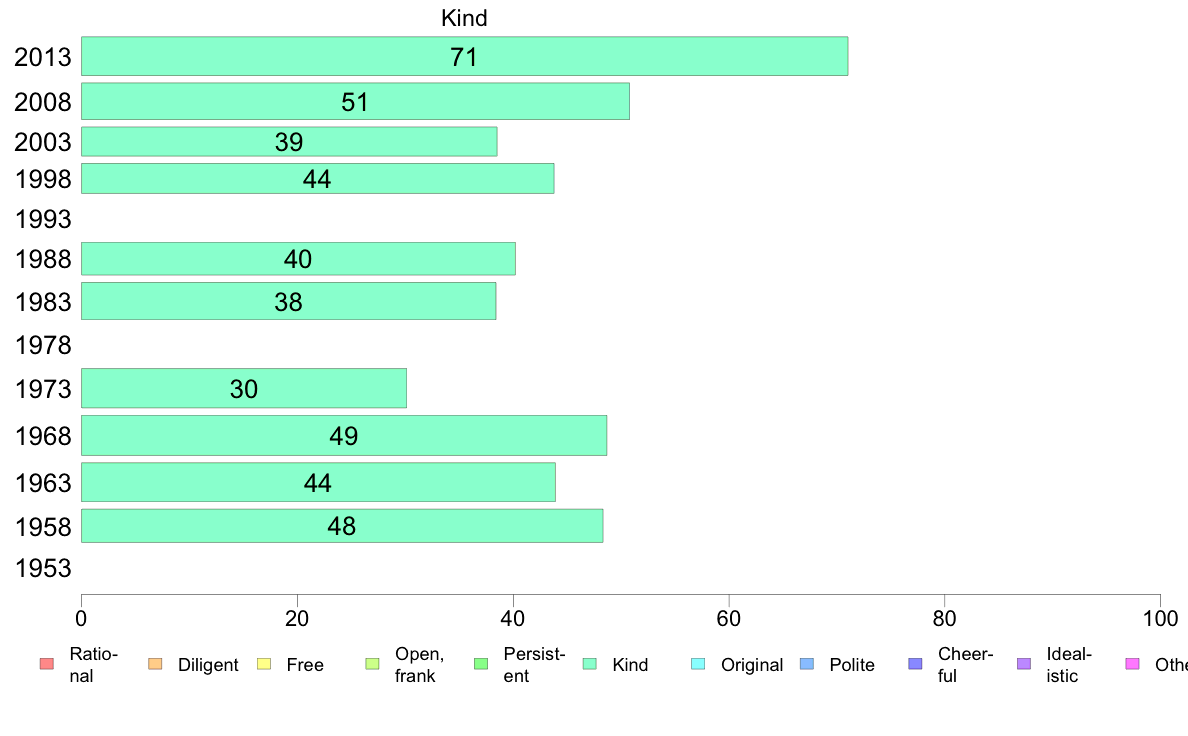Select the 2003 bar showing 39
This screenshot has height=736, width=1188.
(x=289, y=142)
